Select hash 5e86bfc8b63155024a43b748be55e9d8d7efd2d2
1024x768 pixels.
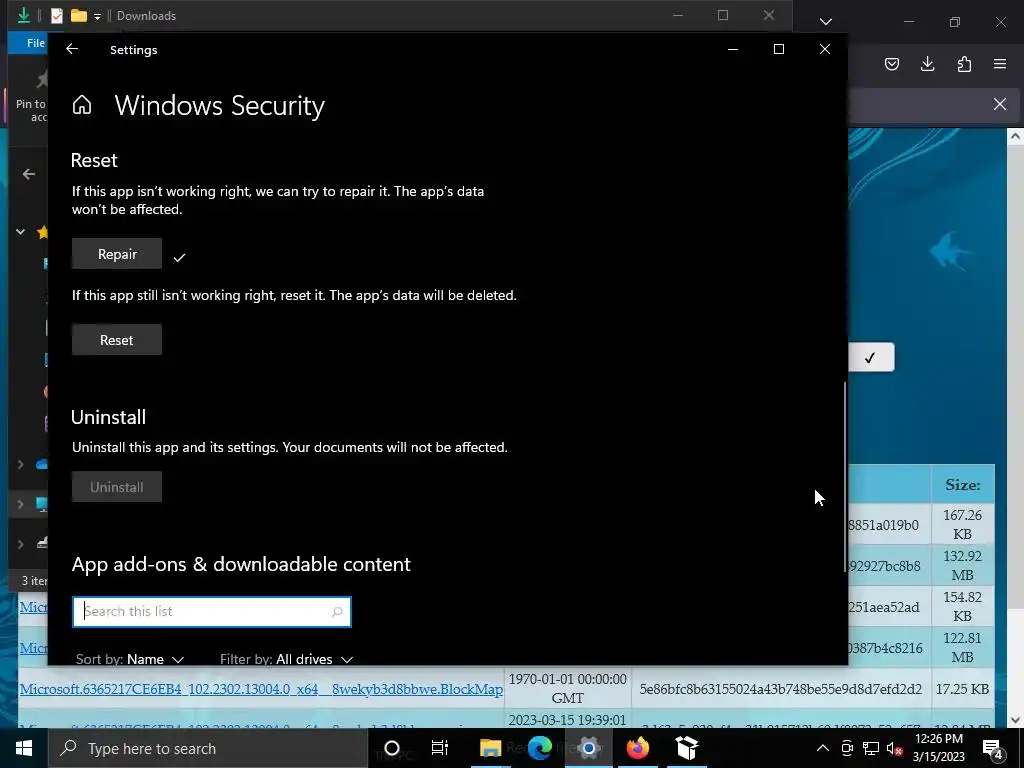coord(781,689)
